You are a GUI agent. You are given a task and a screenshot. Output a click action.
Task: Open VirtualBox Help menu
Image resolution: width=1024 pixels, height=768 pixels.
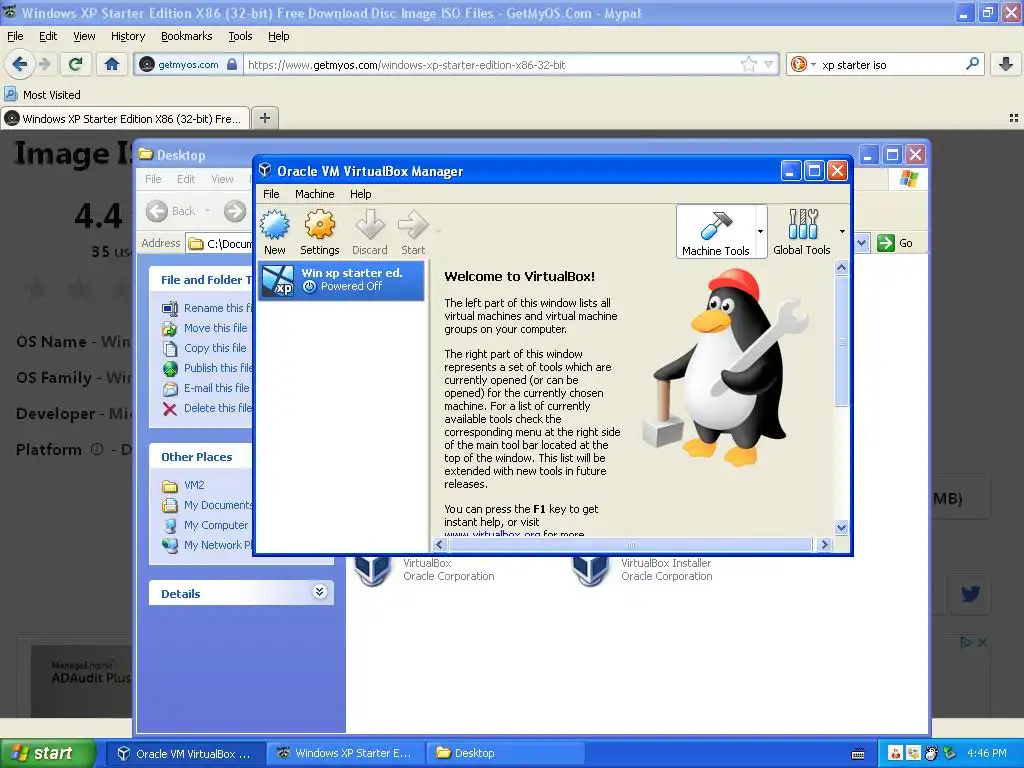click(360, 194)
